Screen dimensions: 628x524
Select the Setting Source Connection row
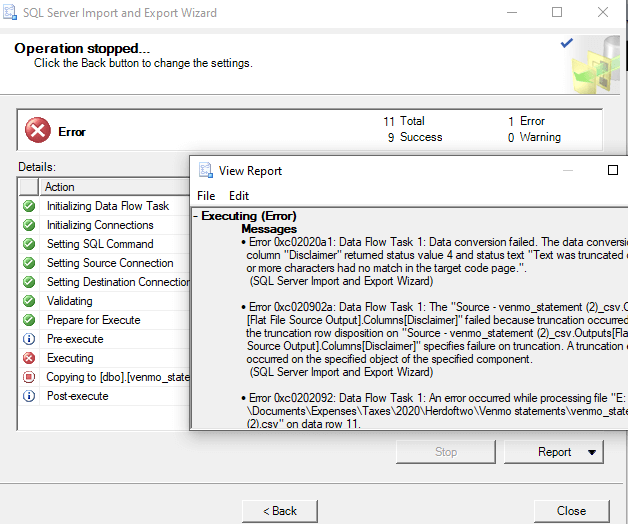click(x=110, y=263)
